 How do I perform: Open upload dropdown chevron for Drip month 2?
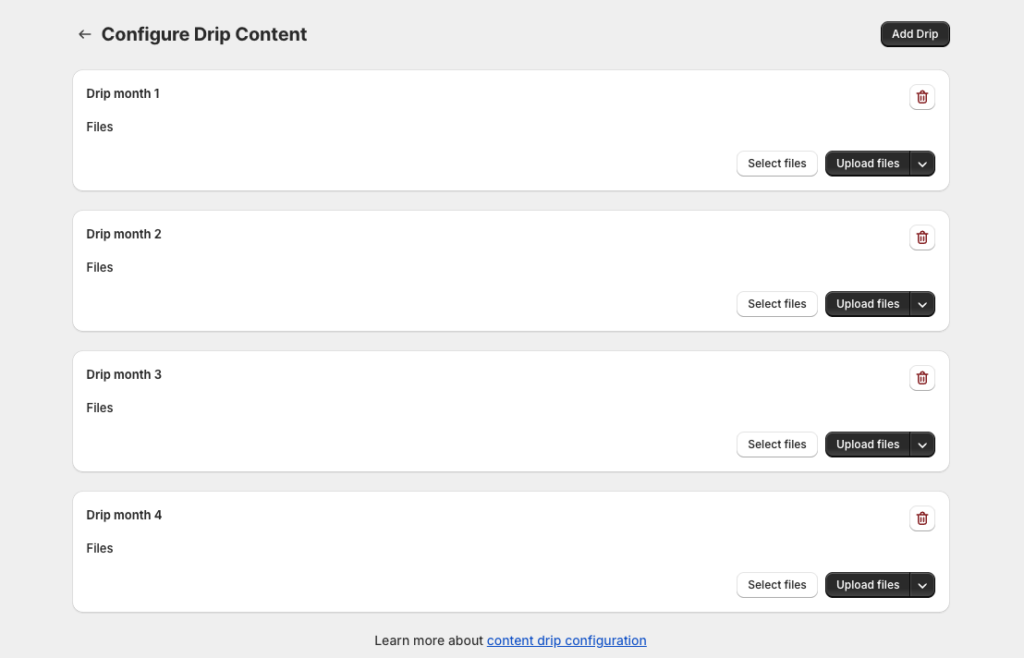point(922,304)
